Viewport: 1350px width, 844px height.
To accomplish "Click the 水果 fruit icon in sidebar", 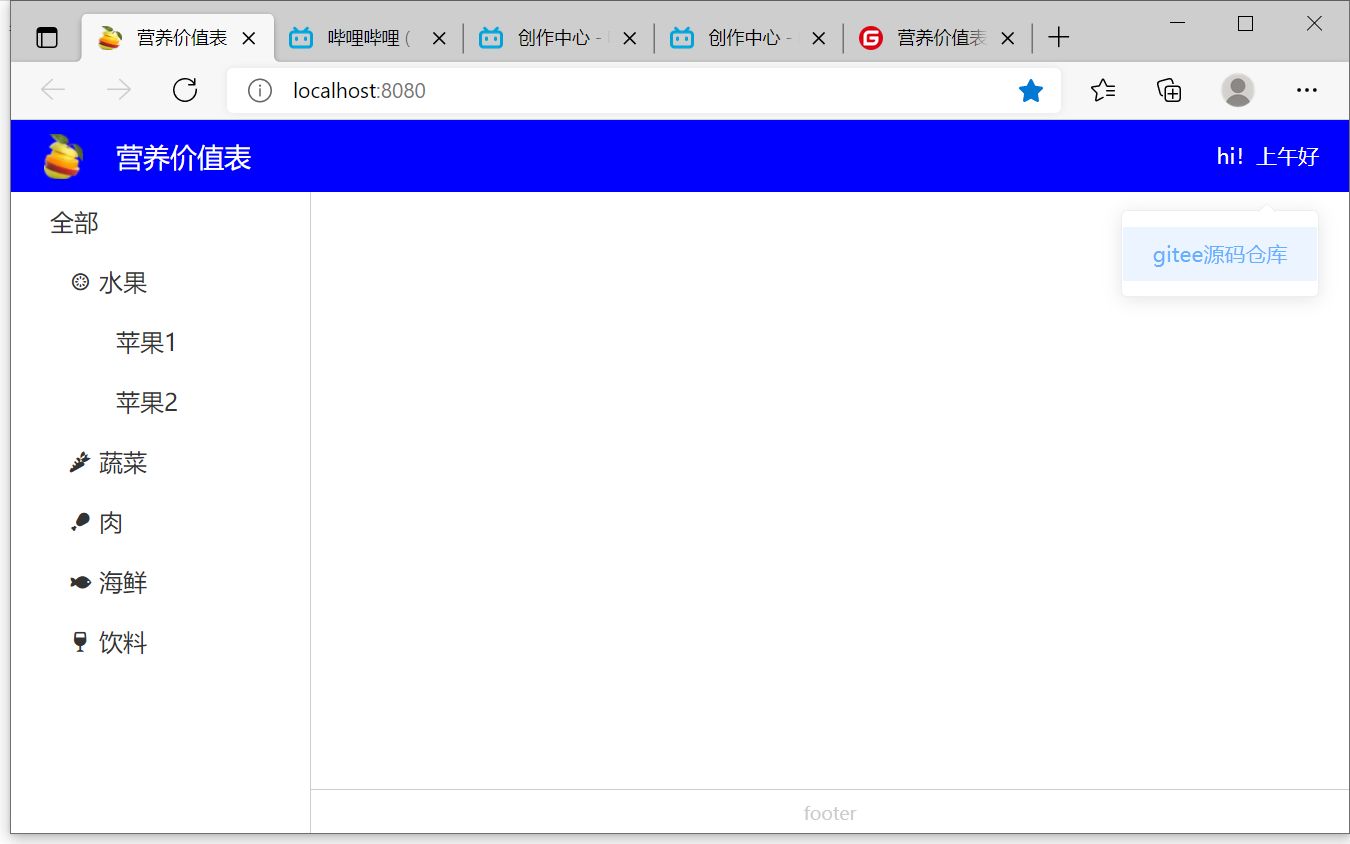I will click(x=80, y=282).
